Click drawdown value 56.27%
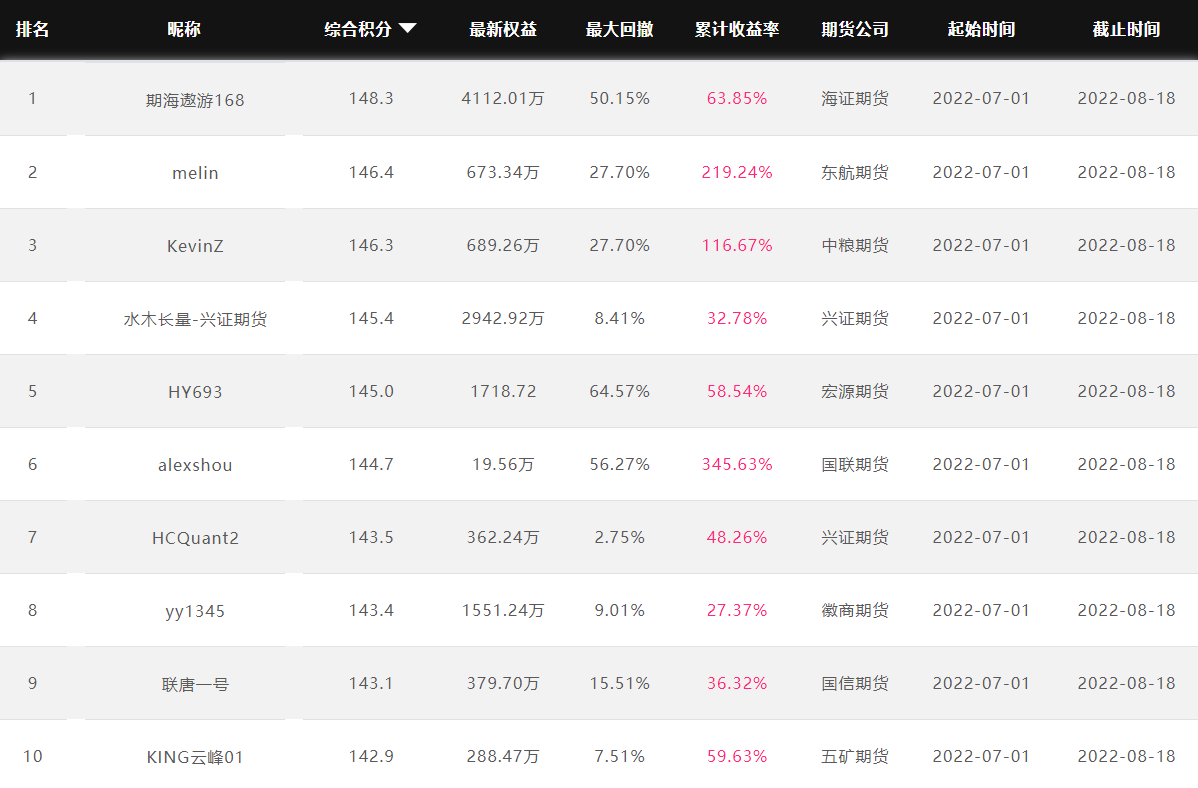Viewport: 1198px width, 788px height. pyautogui.click(x=620, y=464)
